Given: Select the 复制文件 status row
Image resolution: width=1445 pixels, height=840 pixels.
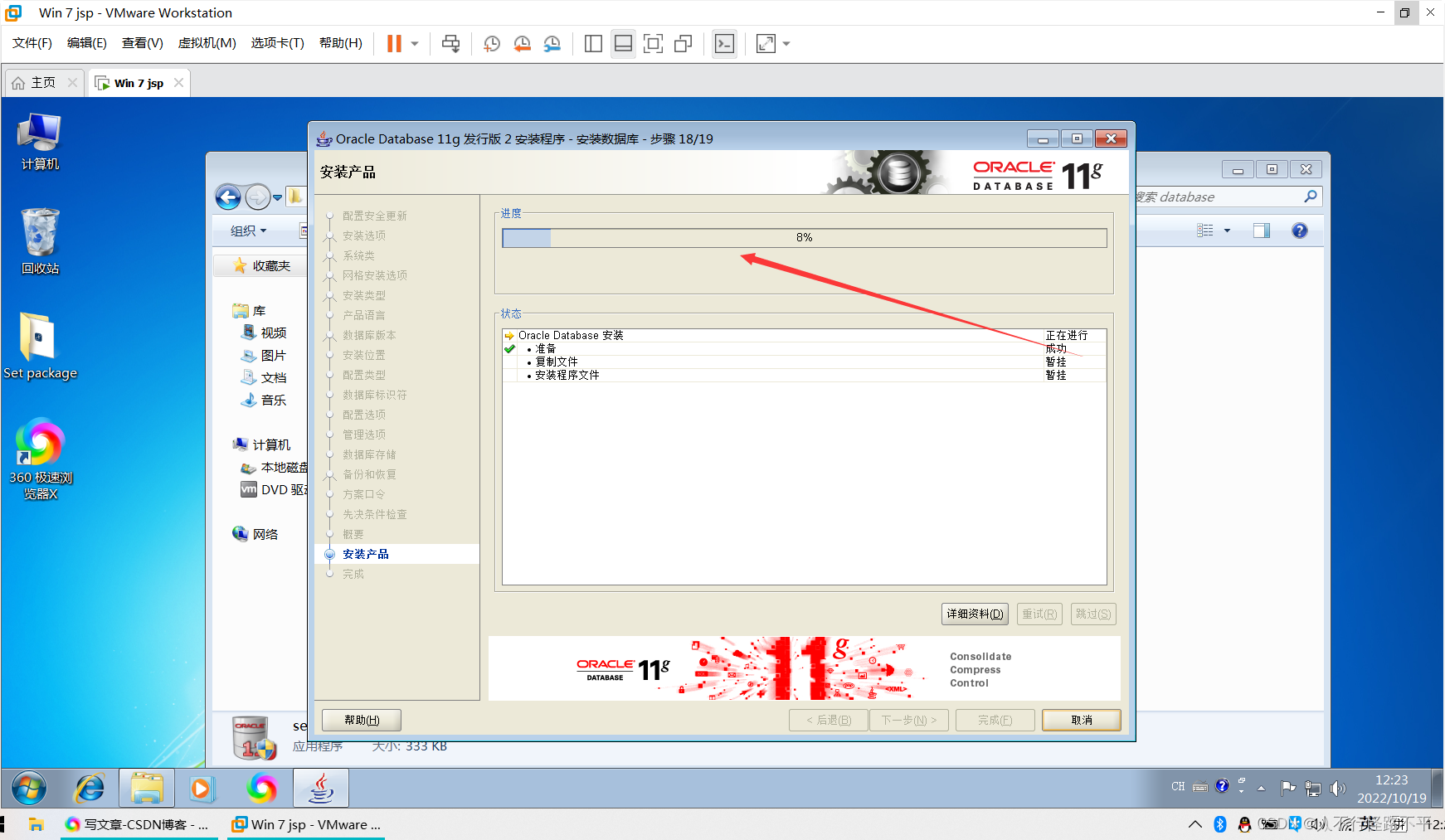Looking at the screenshot, I should tap(804, 362).
